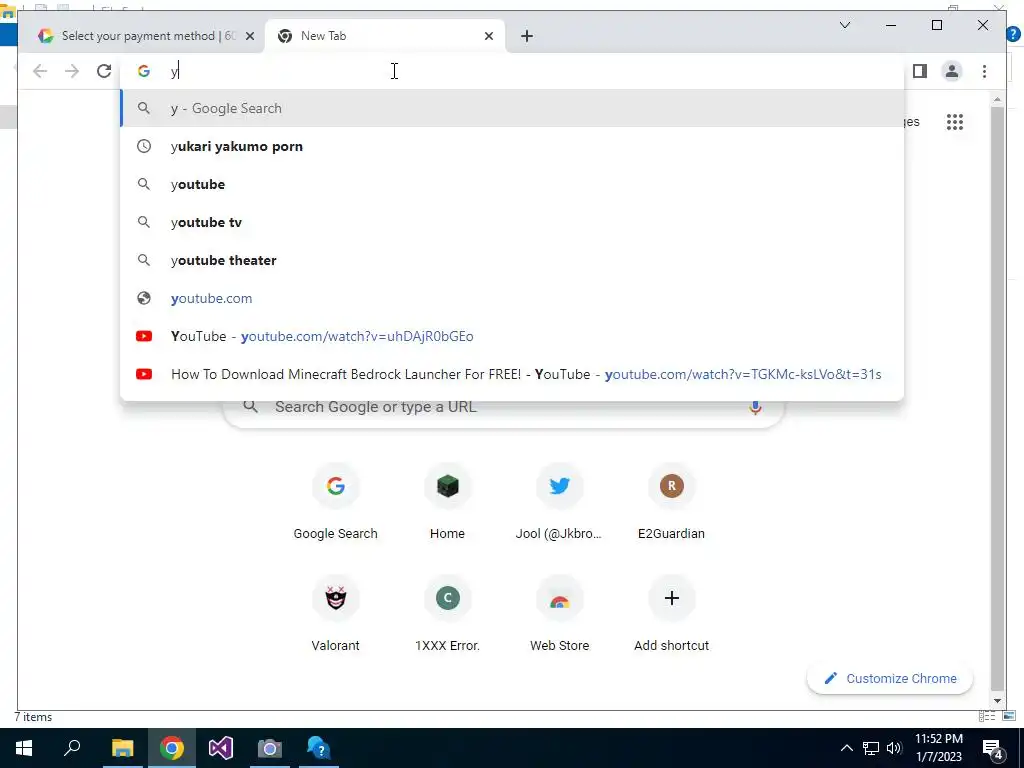The height and width of the screenshot is (768, 1024).
Task: Open the Chrome side panel
Action: point(920,71)
